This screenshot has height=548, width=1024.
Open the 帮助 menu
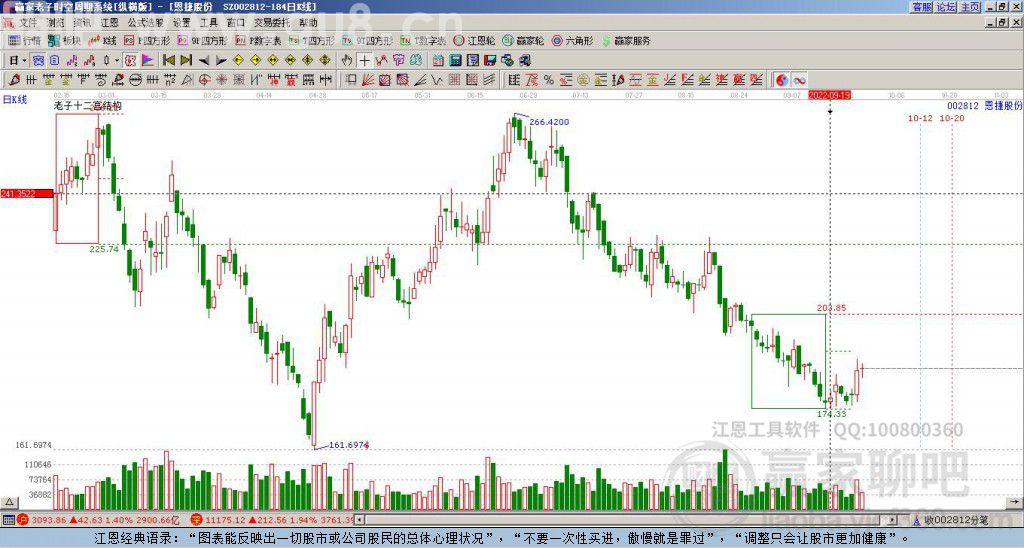pos(308,22)
